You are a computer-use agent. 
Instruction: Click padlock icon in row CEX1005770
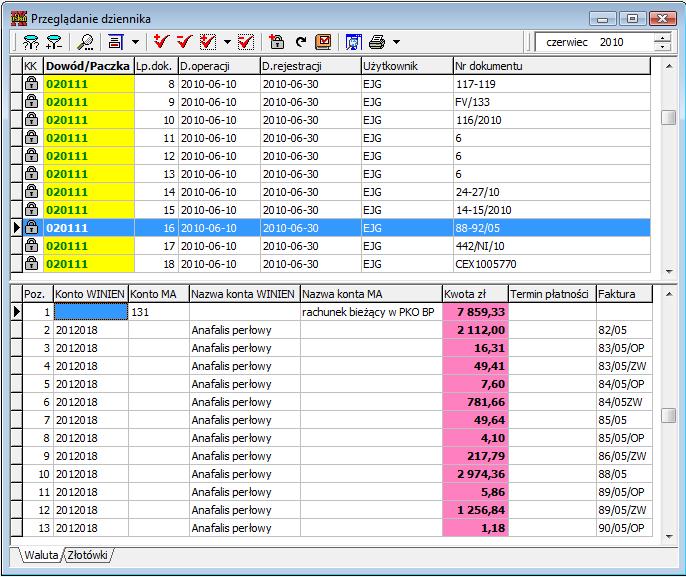click(31, 262)
